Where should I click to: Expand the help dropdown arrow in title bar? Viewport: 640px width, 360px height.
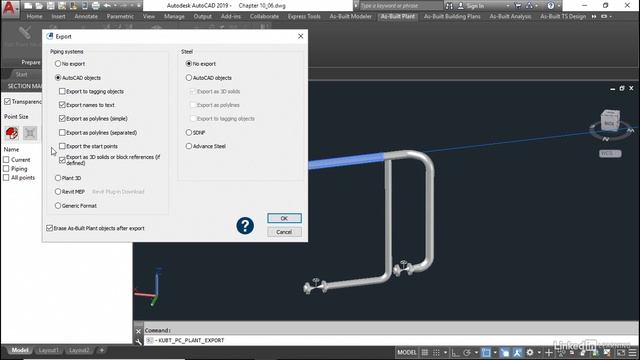pyautogui.click(x=559, y=6)
